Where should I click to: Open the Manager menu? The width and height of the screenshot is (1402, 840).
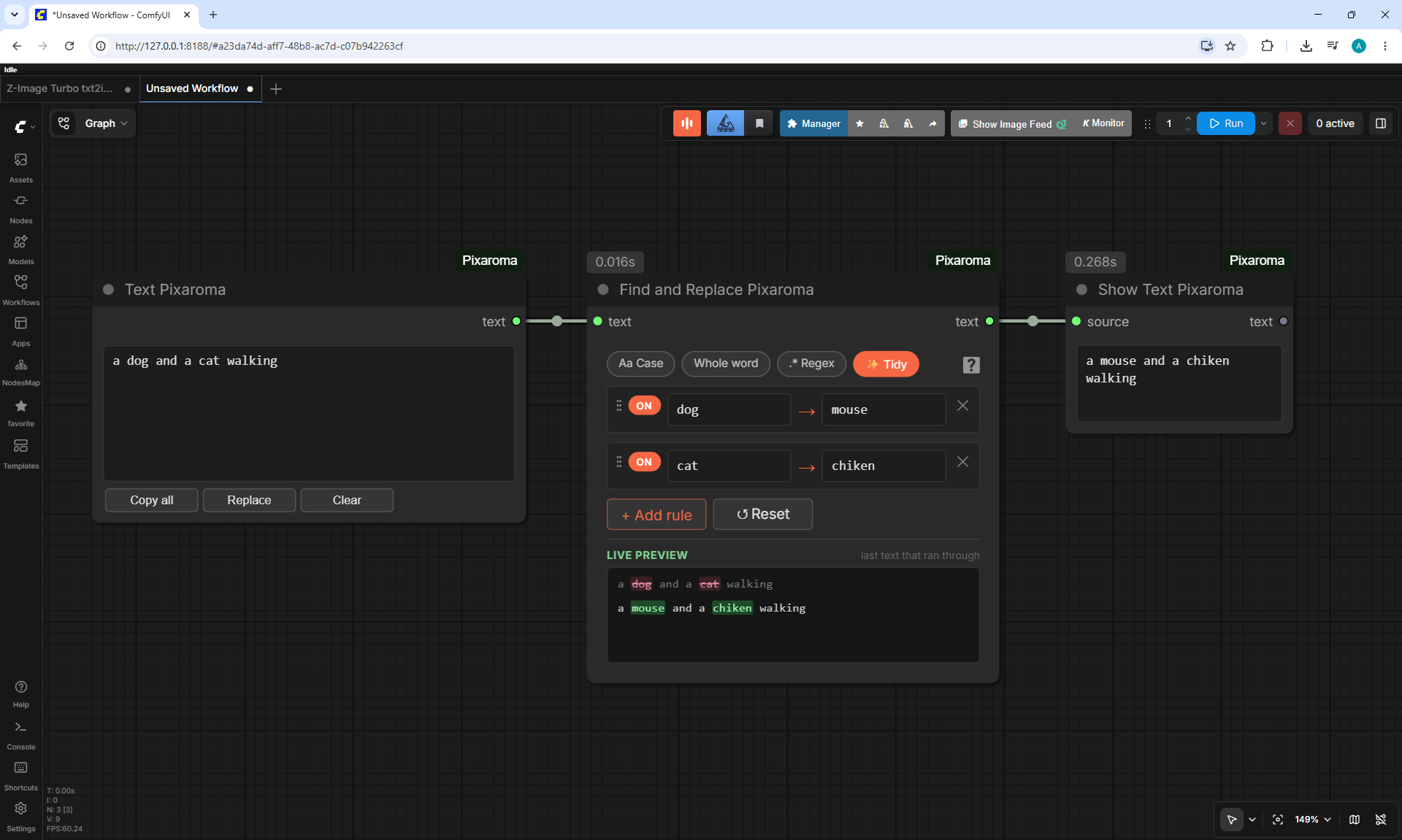click(x=813, y=123)
